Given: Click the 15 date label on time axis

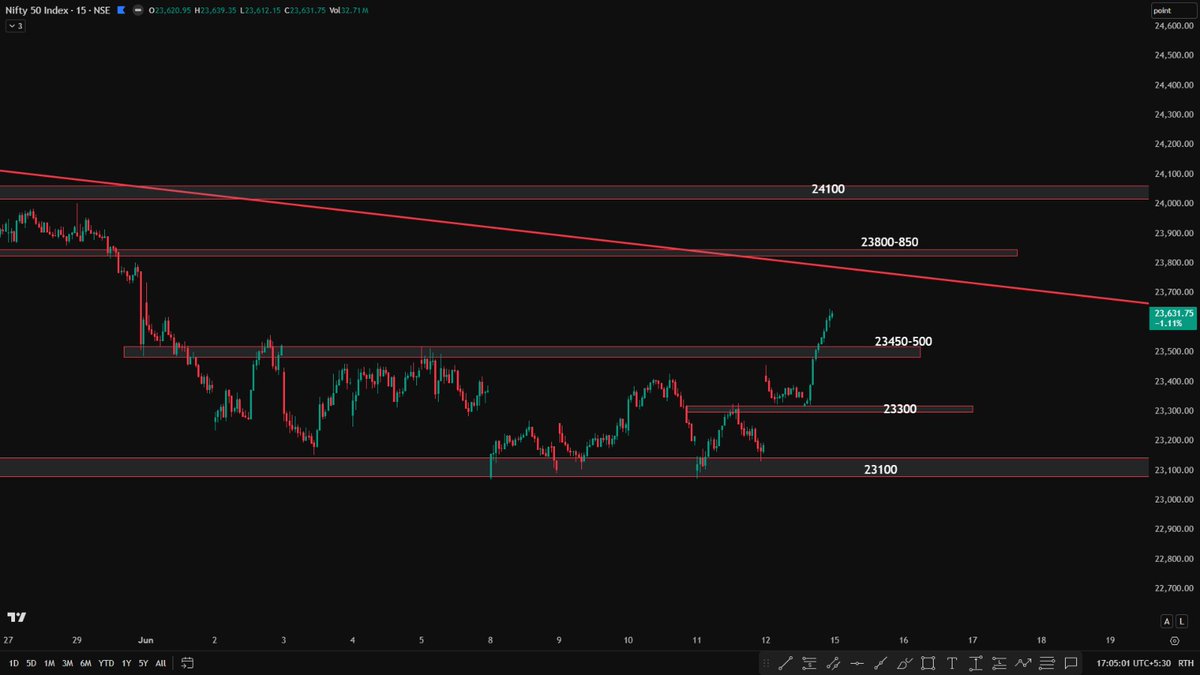Looking at the screenshot, I should pyautogui.click(x=834, y=640).
